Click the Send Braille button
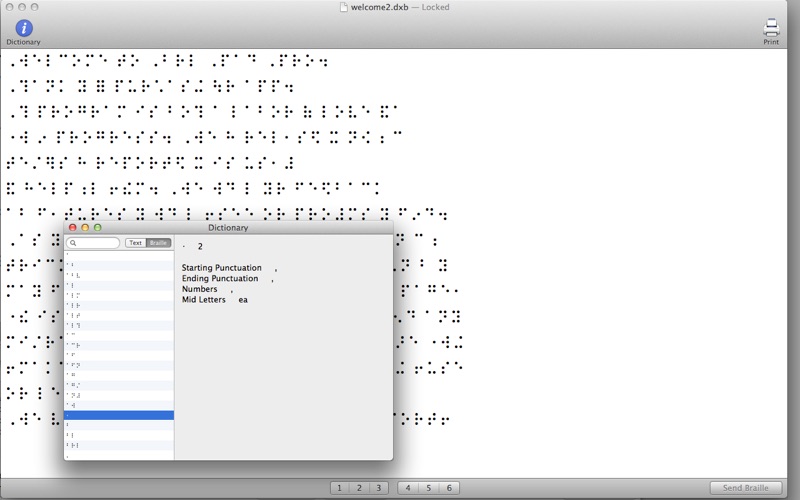 pos(745,488)
